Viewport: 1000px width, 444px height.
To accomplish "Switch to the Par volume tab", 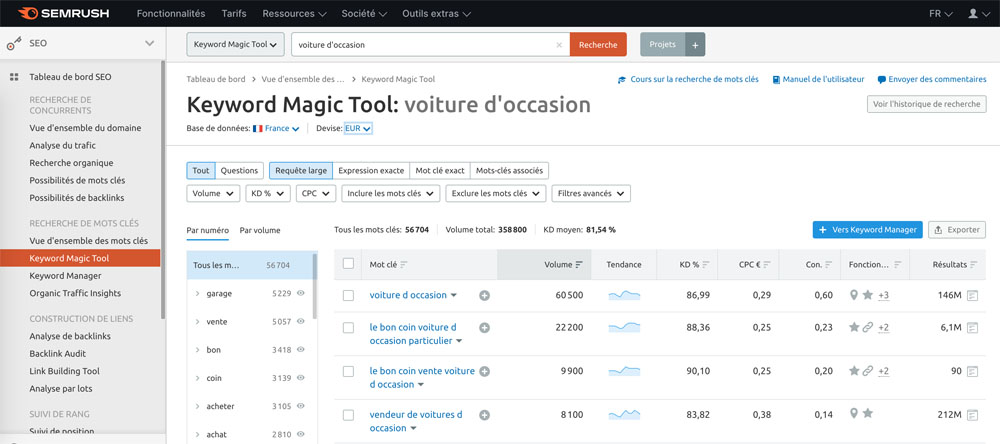I will 260,230.
